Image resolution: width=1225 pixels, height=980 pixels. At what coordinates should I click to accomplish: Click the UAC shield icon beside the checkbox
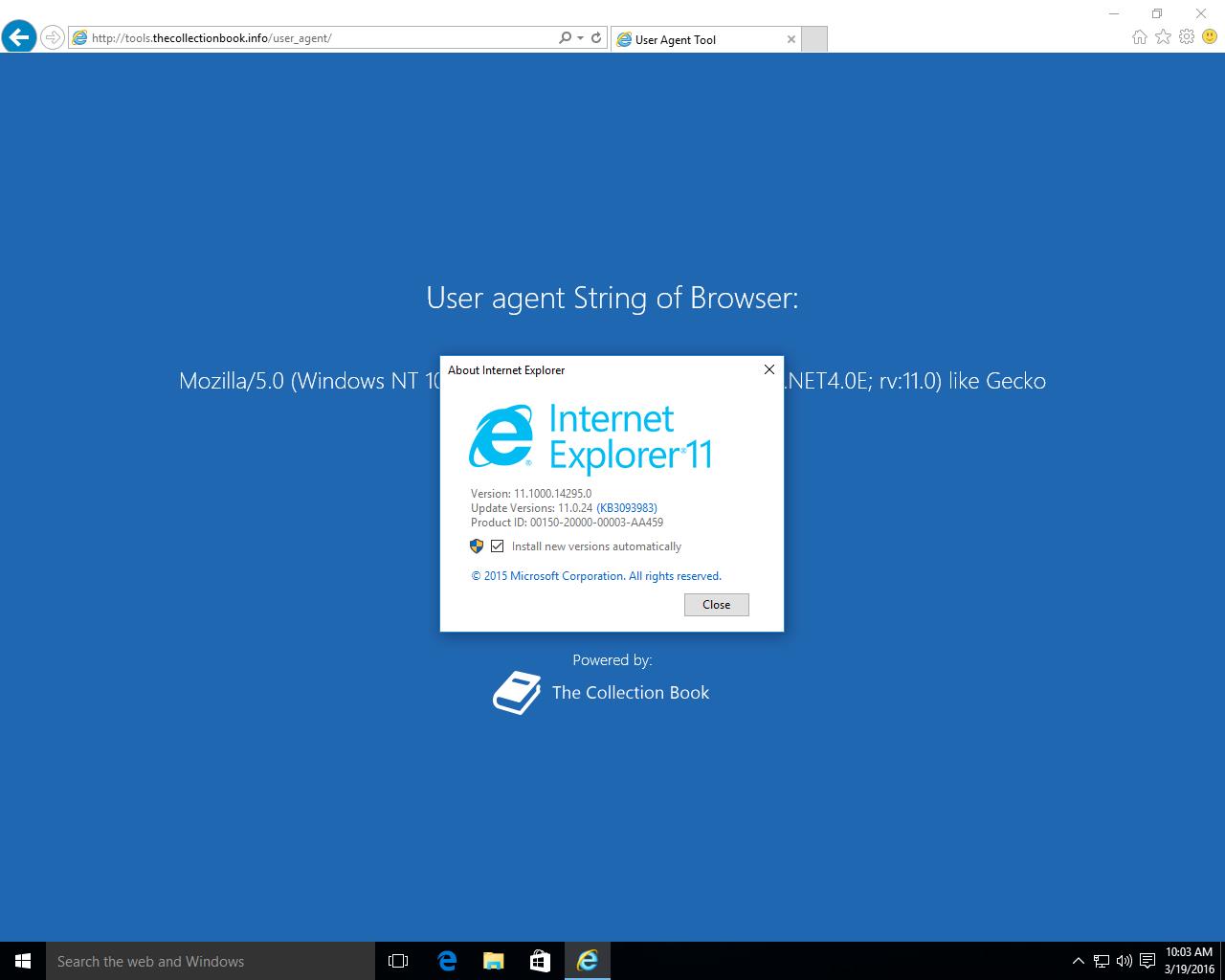[x=477, y=546]
